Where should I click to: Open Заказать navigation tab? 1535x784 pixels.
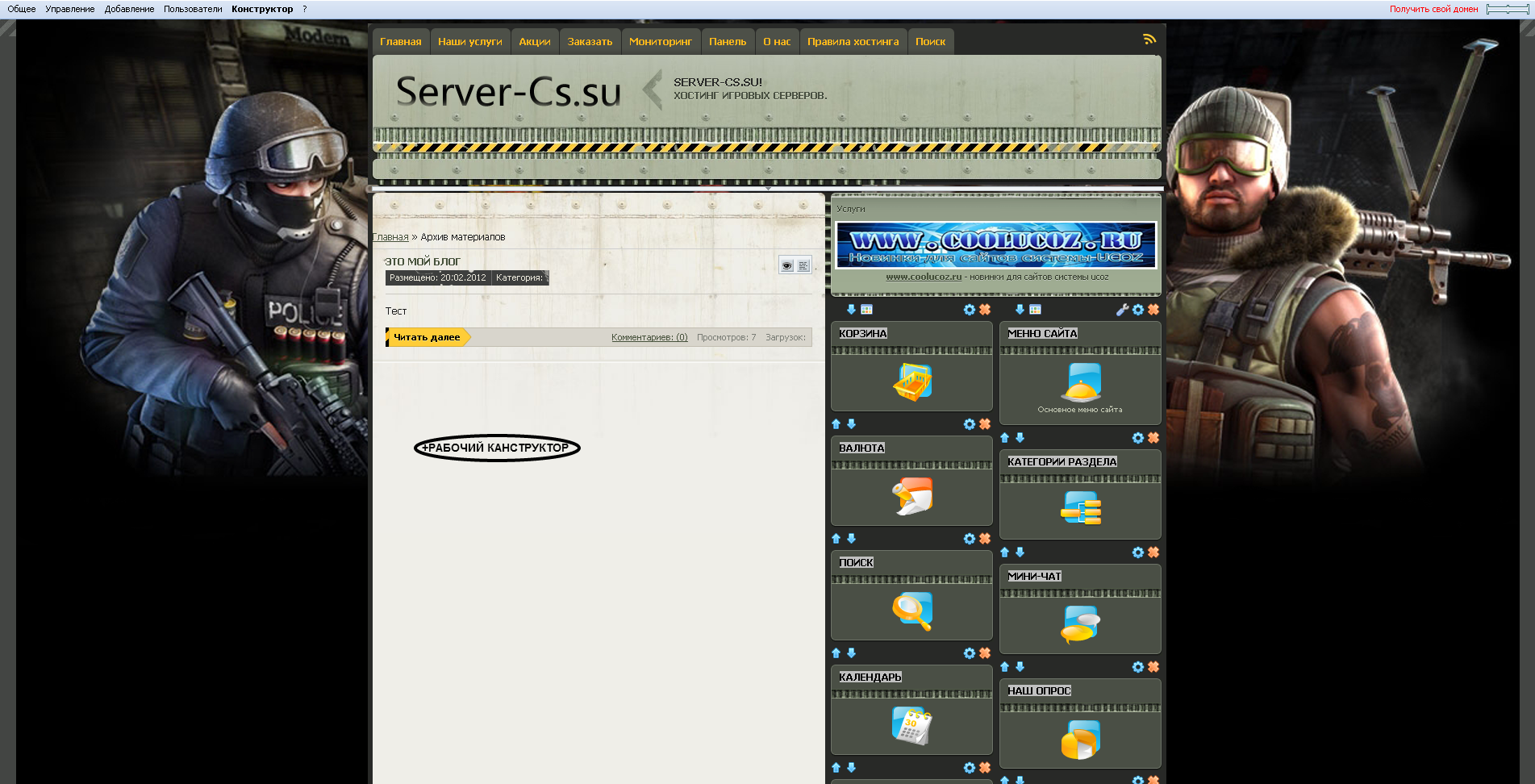[x=590, y=42]
